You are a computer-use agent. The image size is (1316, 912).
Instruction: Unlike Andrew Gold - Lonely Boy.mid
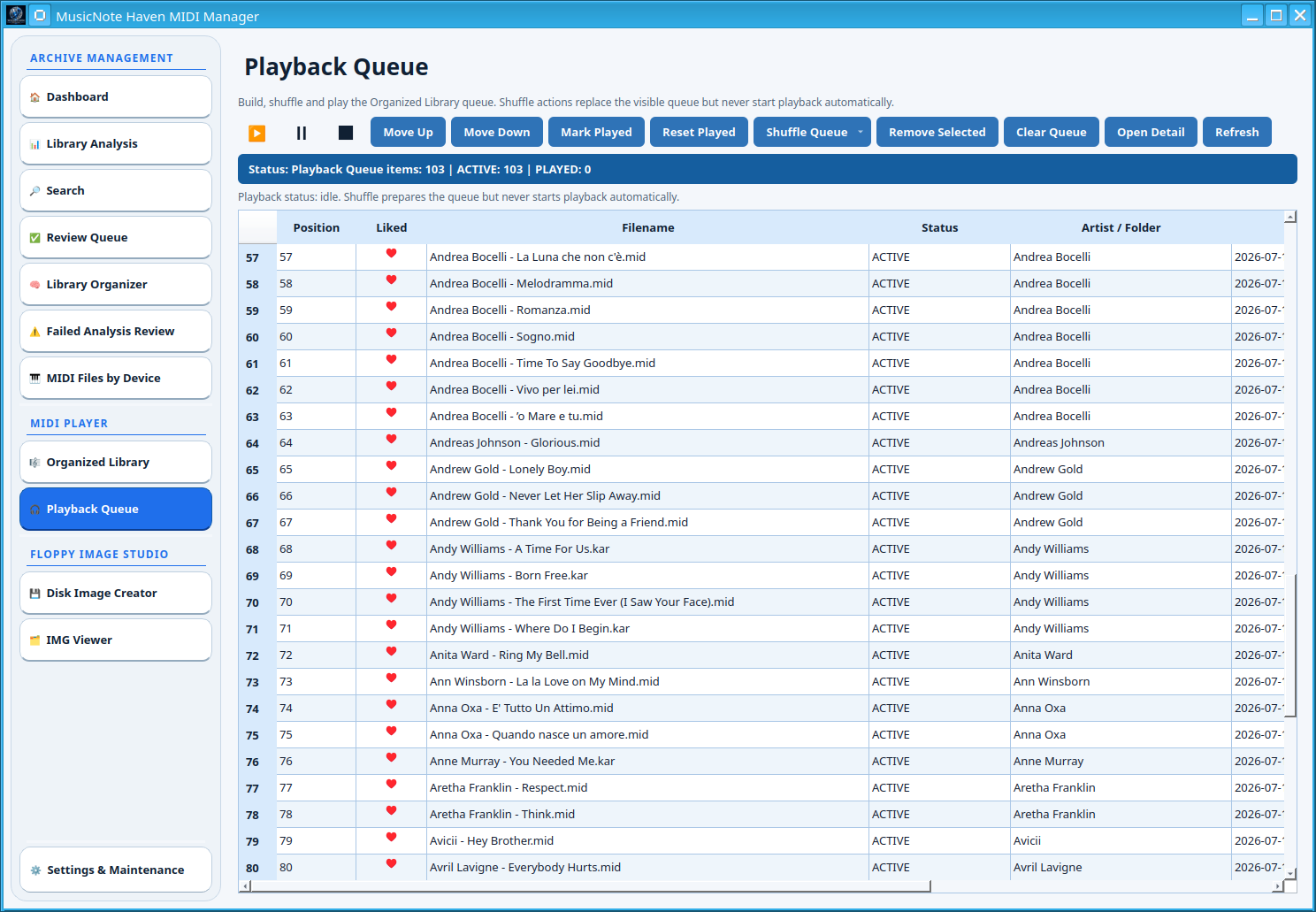tap(391, 466)
